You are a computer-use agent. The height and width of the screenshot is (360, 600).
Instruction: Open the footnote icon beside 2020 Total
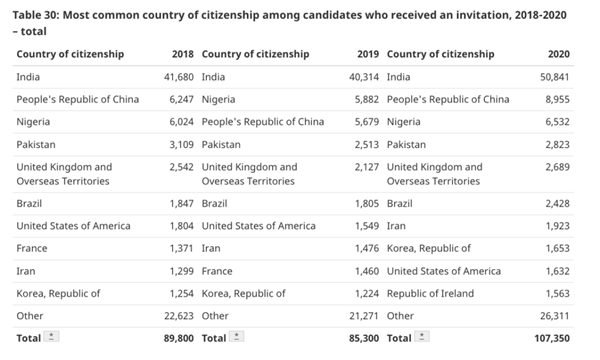tap(422, 337)
